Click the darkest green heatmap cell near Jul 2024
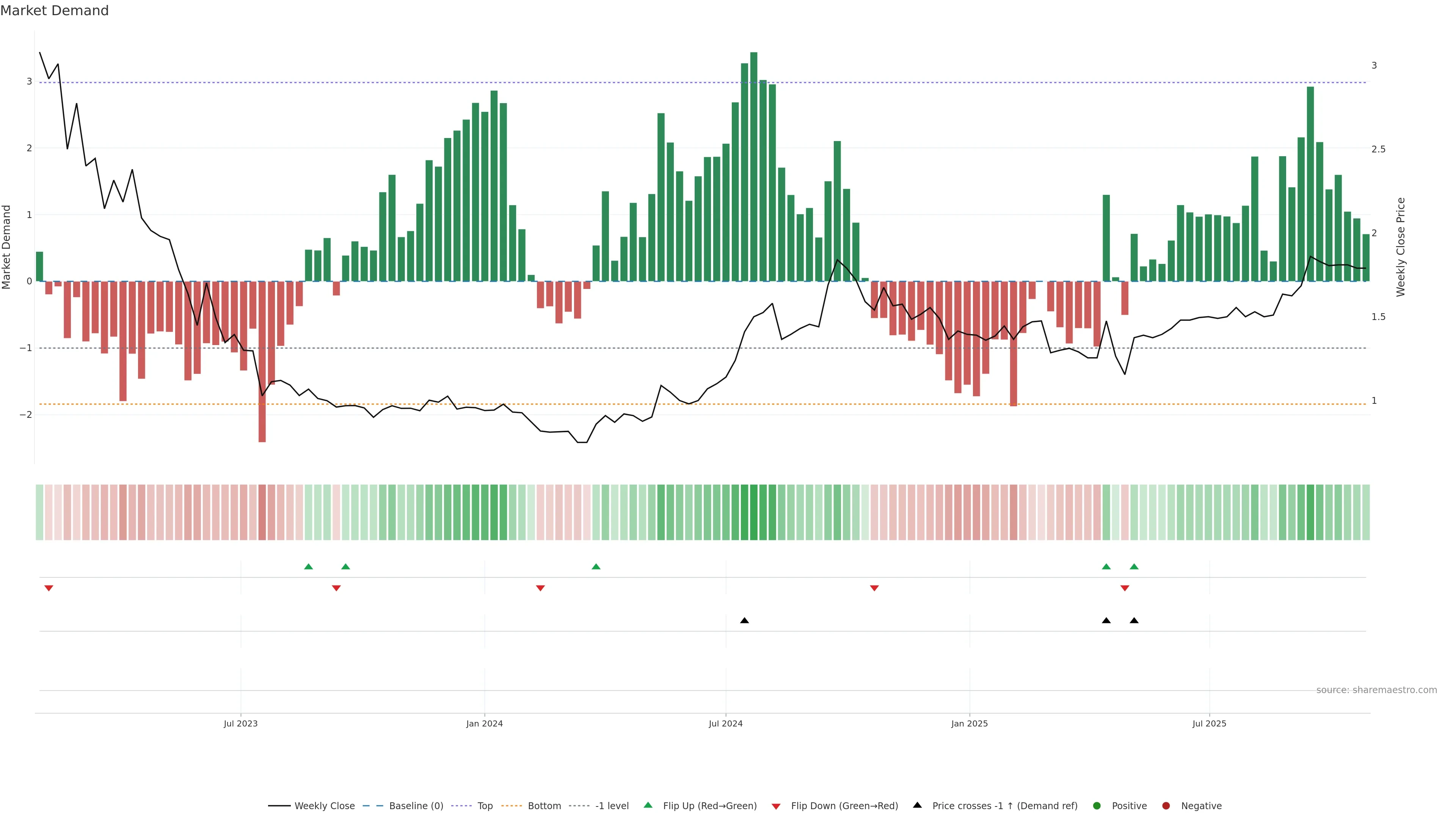Screen dimensions: 1456x819 [753, 512]
